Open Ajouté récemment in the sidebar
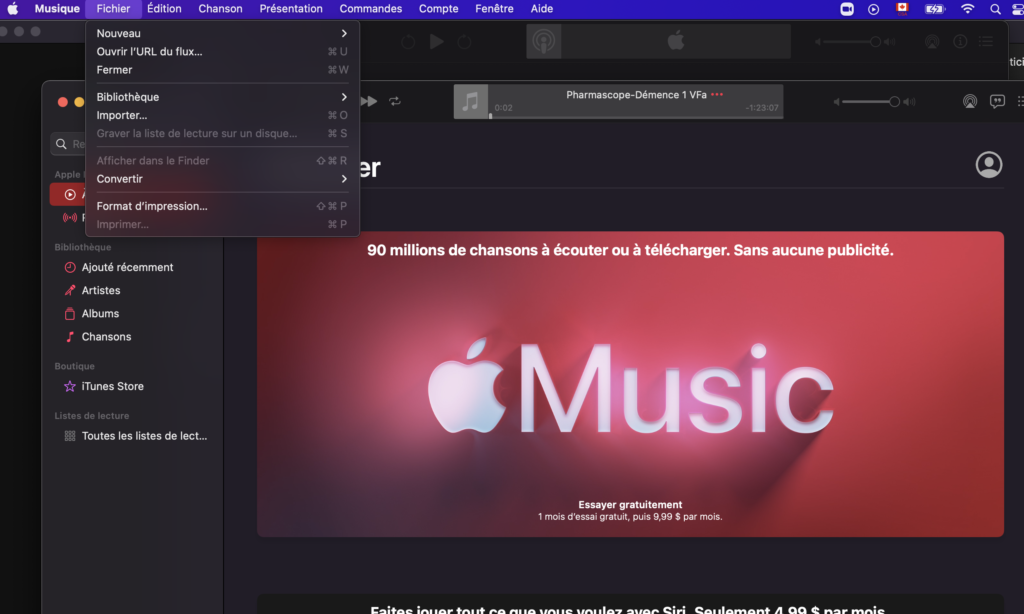1024x614 pixels. click(127, 267)
